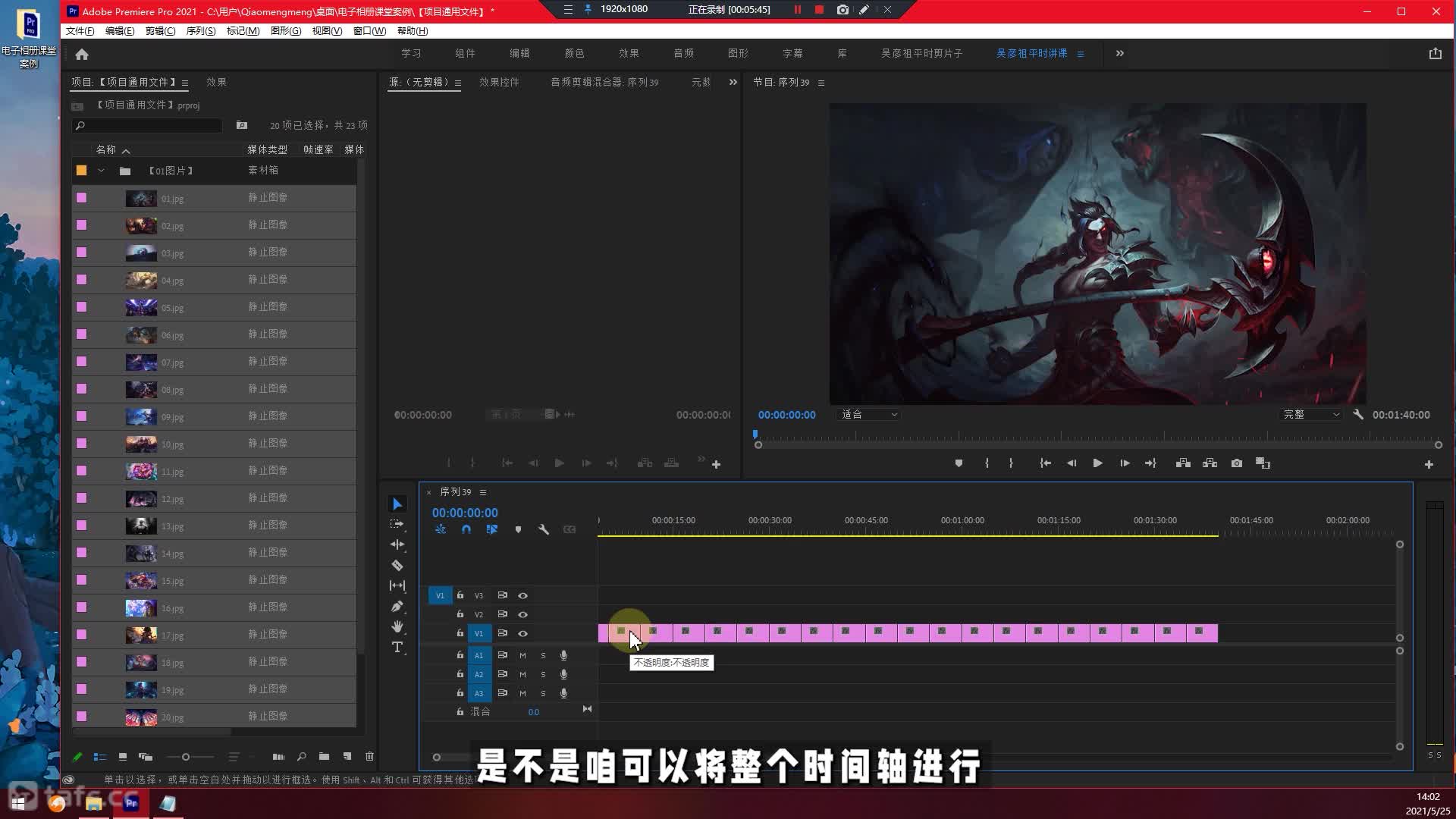Switch to 效果 tab in project panel
Screen dimensions: 1456x819
216,83
